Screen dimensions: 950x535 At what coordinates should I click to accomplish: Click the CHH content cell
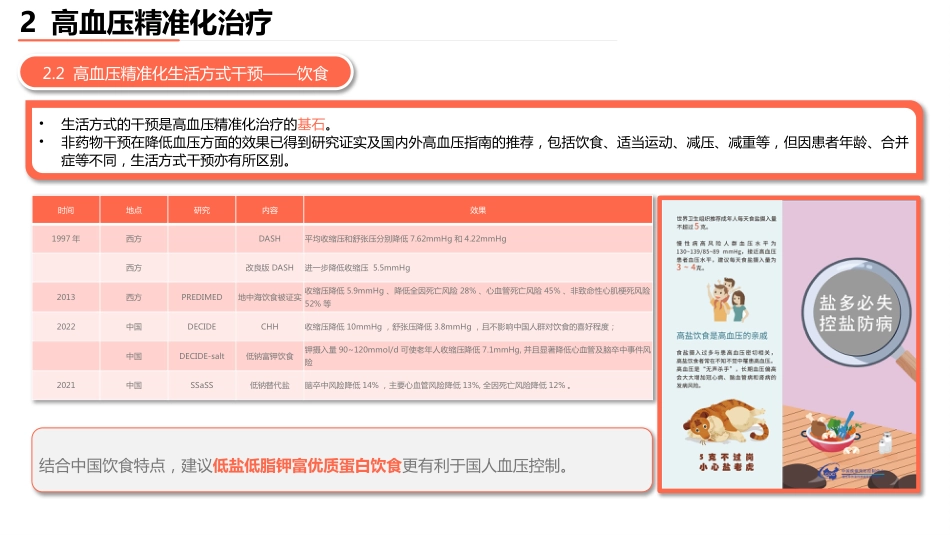[270, 327]
